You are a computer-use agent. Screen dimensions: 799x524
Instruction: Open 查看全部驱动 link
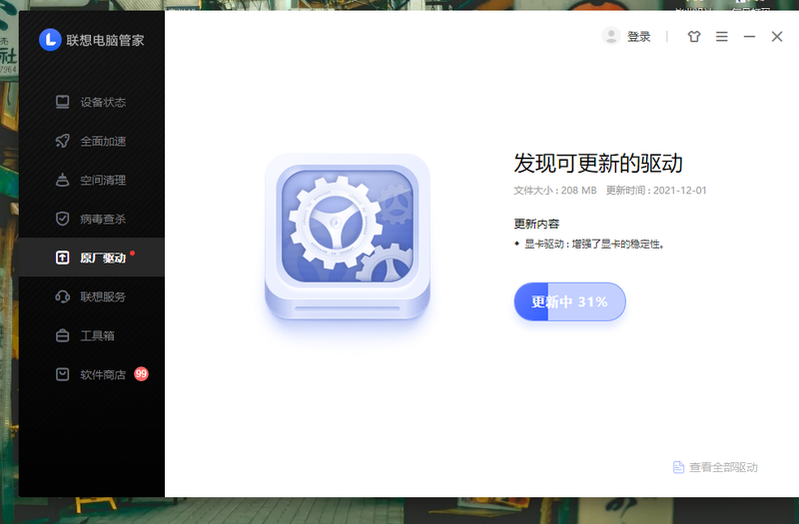tap(723, 467)
